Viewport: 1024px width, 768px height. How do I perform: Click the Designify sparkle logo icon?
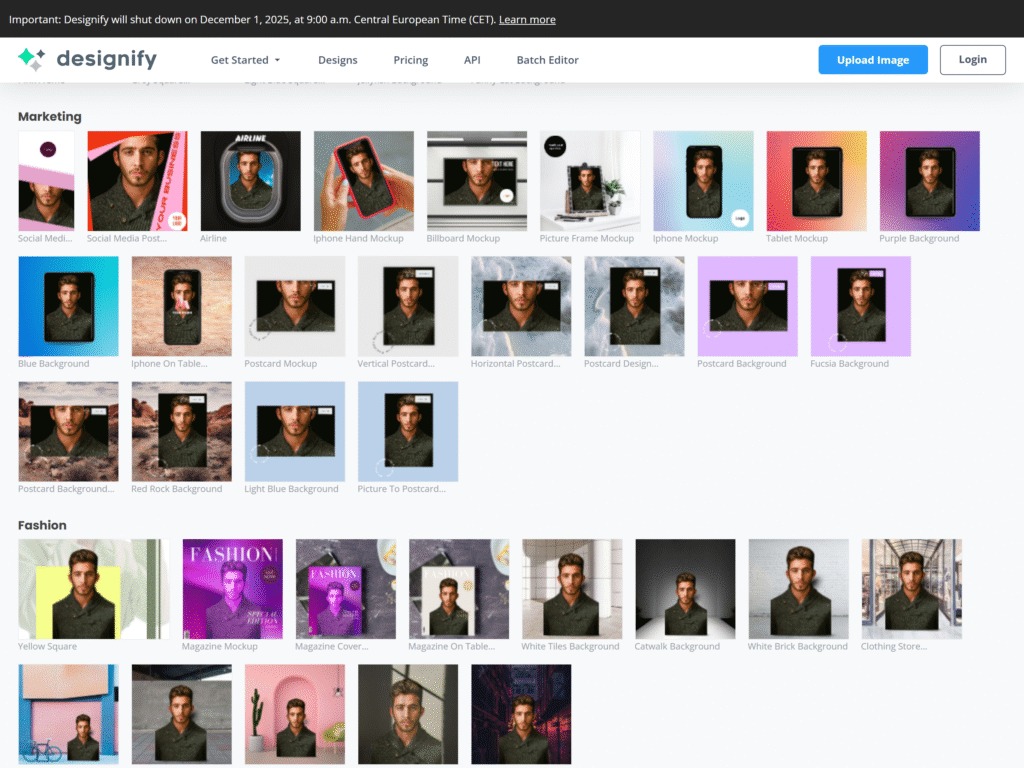[31, 59]
